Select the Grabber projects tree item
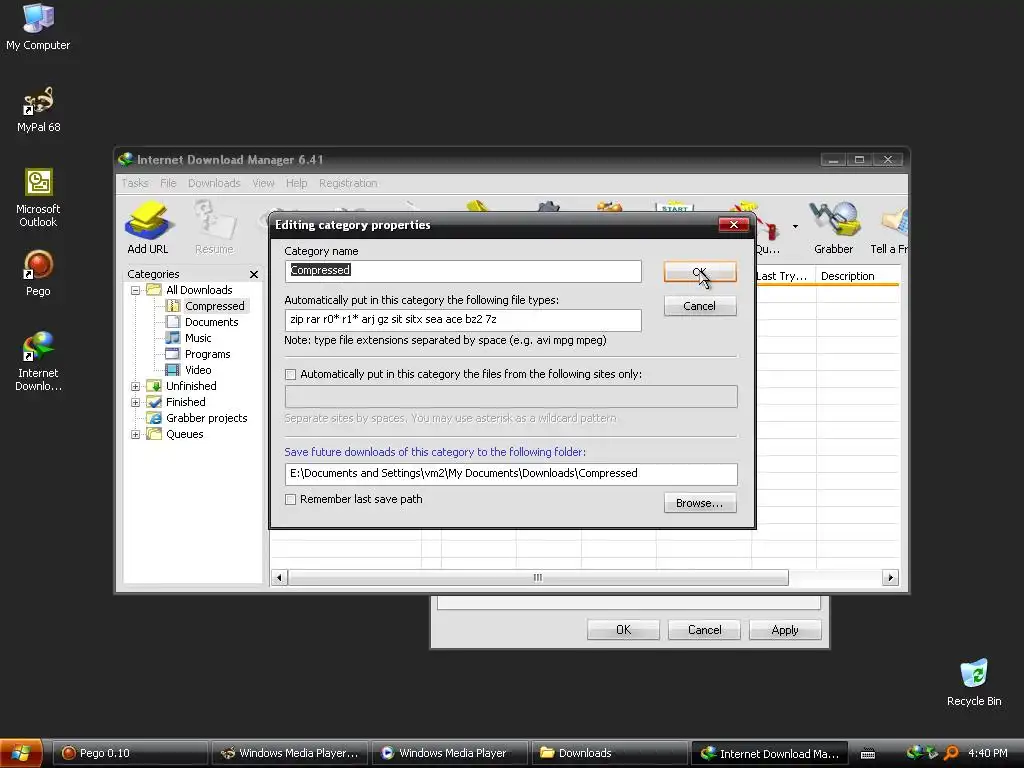 pyautogui.click(x=206, y=418)
